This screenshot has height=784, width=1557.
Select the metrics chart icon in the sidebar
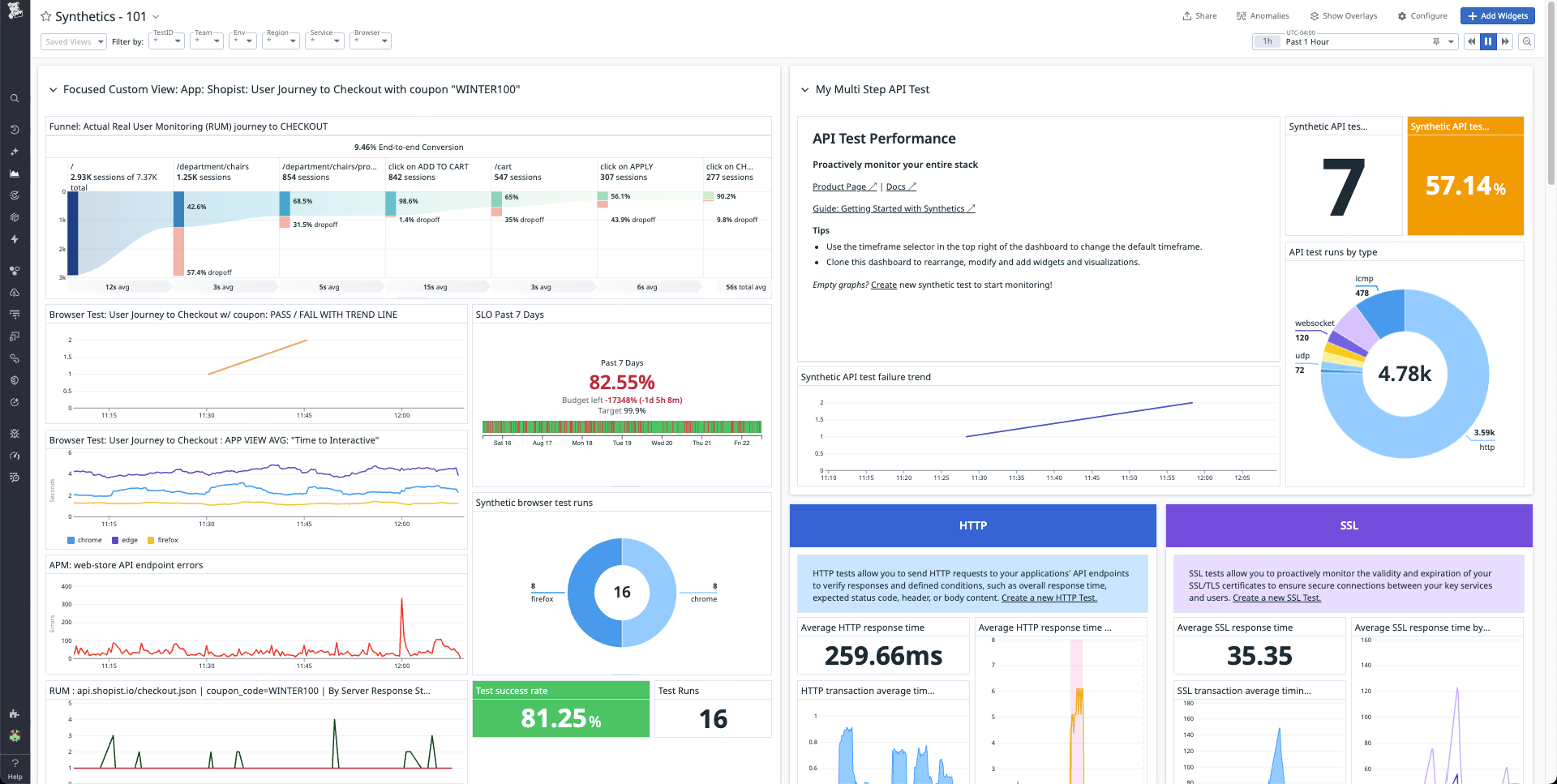point(15,173)
